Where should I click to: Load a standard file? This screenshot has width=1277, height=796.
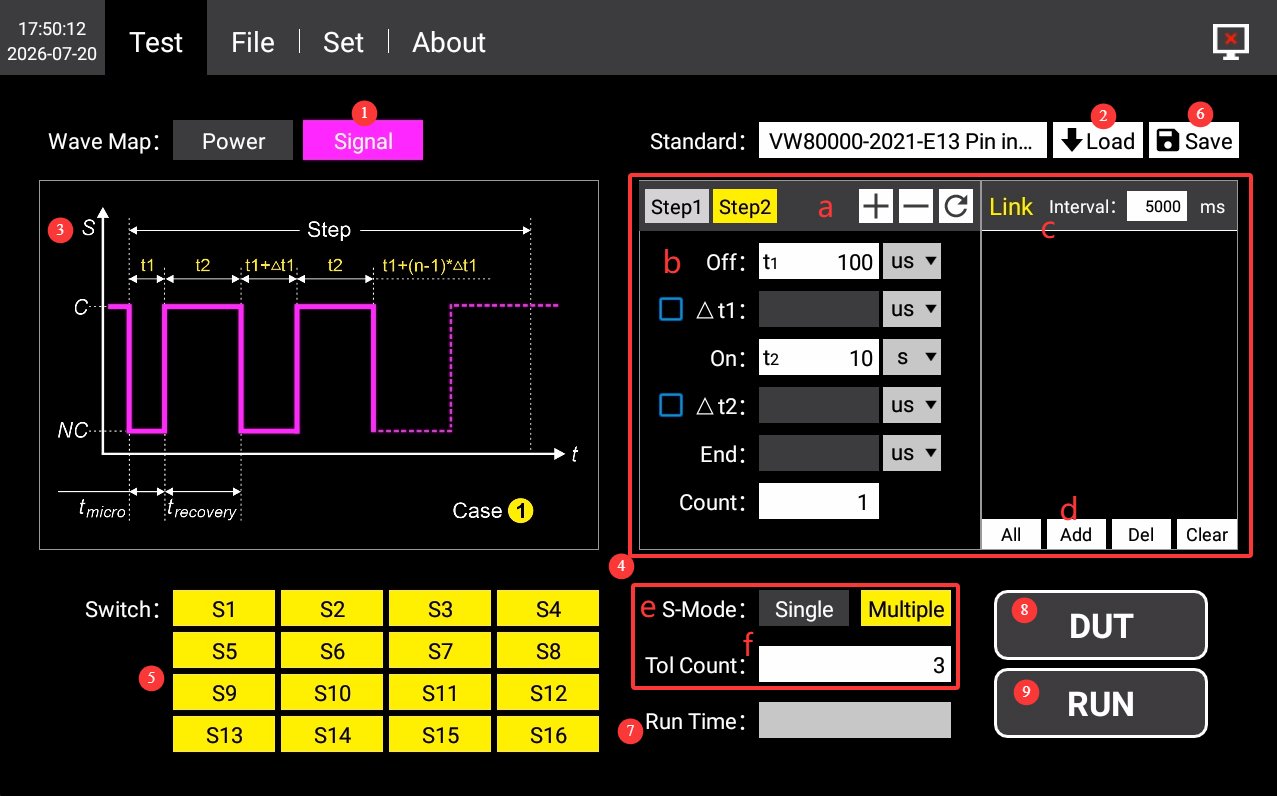click(x=1098, y=141)
